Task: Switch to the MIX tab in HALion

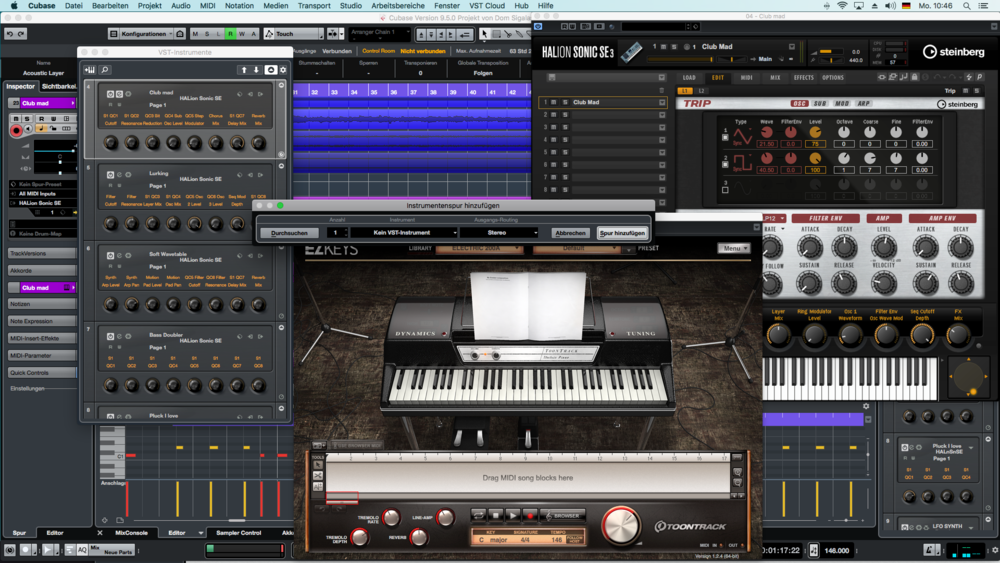Action: coord(775,77)
